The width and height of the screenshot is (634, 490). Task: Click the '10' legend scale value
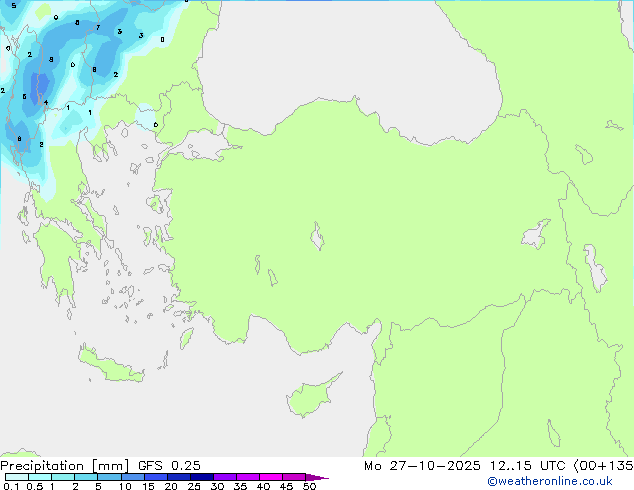[x=125, y=486]
